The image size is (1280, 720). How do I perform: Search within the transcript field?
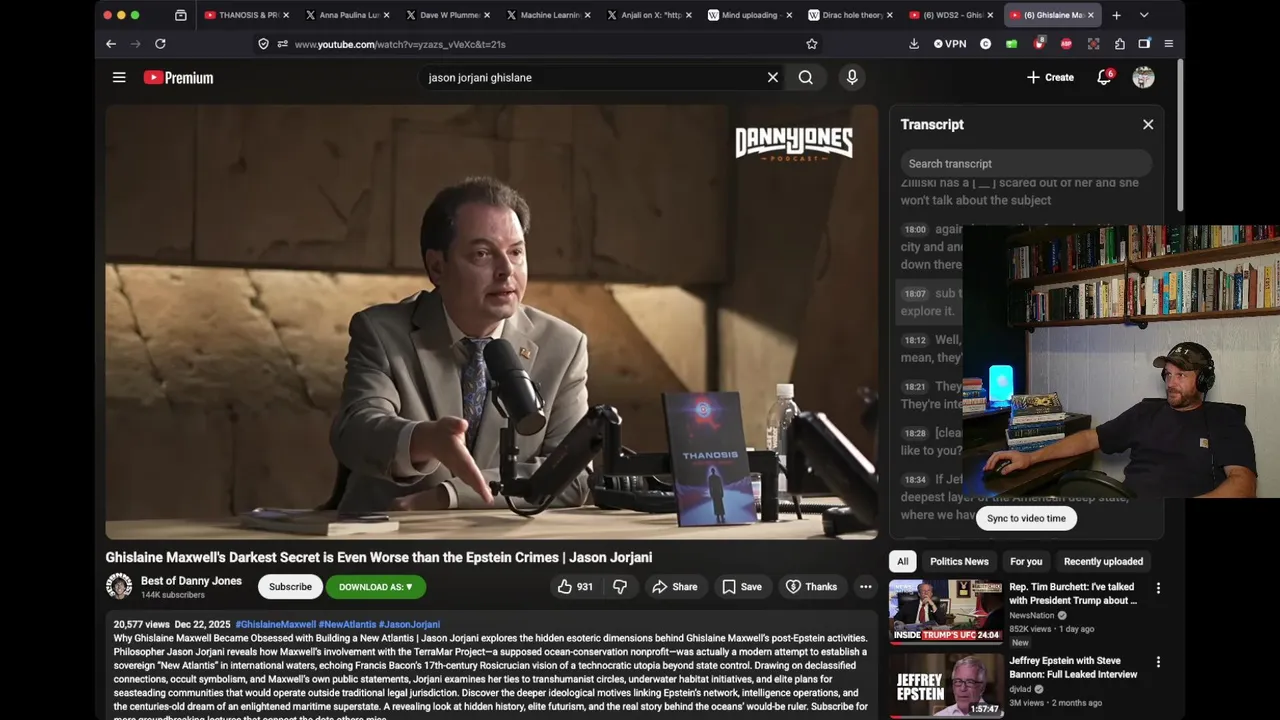tap(1026, 163)
